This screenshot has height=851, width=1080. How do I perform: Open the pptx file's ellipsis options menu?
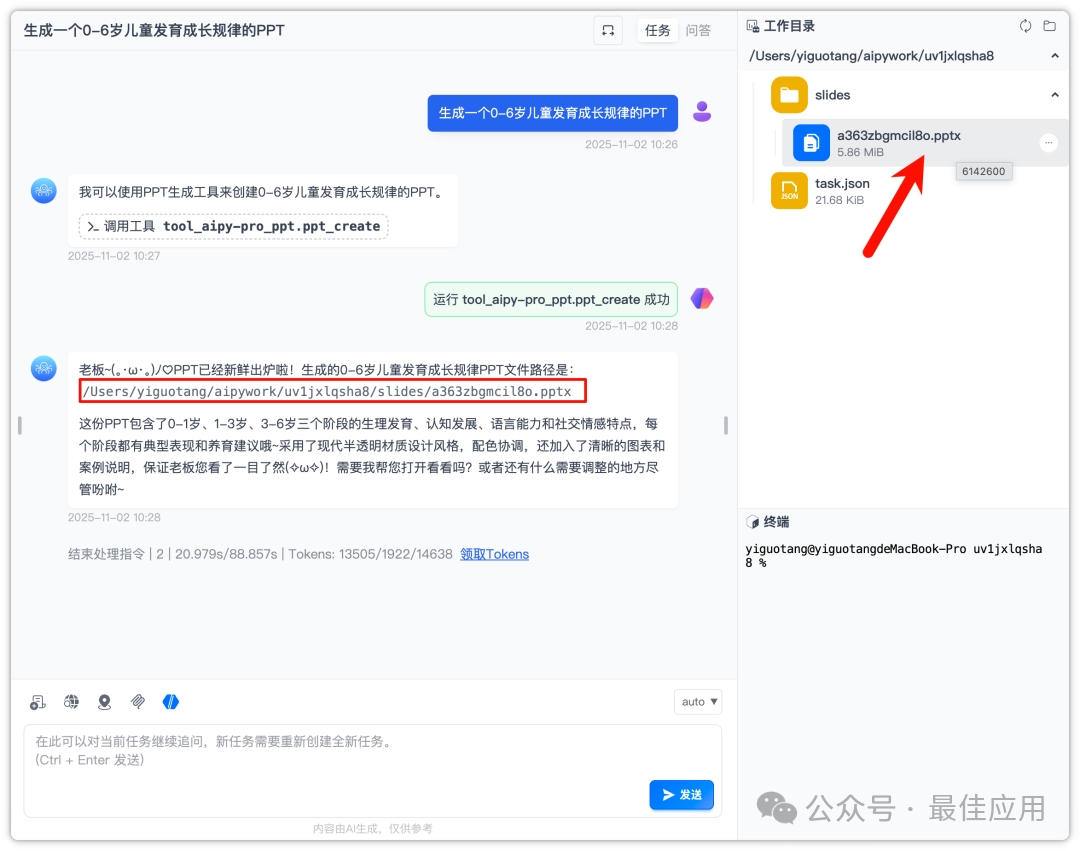click(x=1048, y=143)
